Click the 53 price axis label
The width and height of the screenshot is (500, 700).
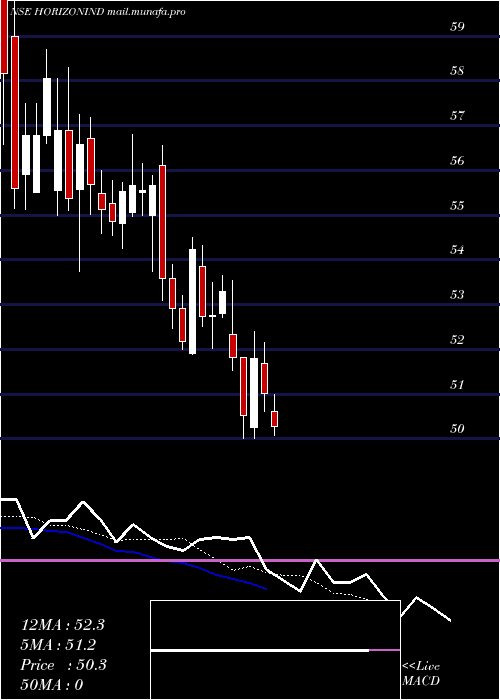tap(457, 295)
